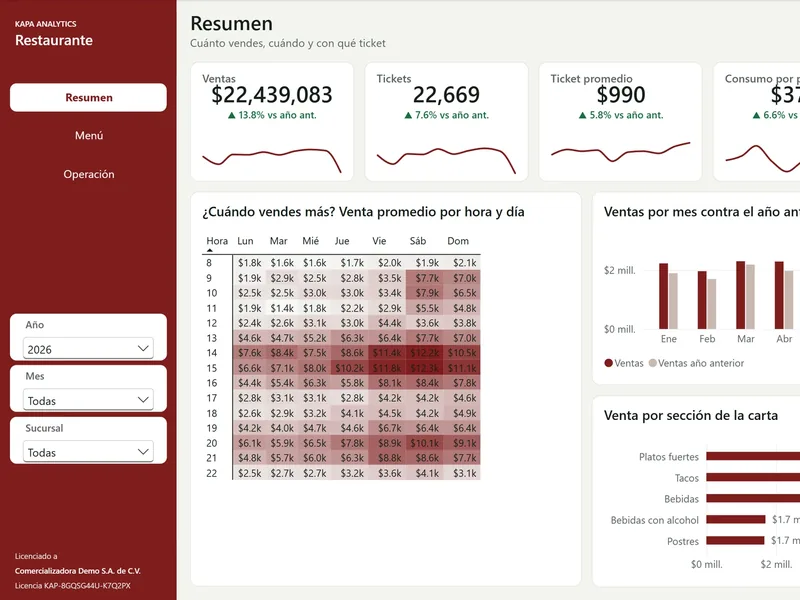This screenshot has width=800, height=600.
Task: Click the Hora sort arrow indicator
Action: 210,251
